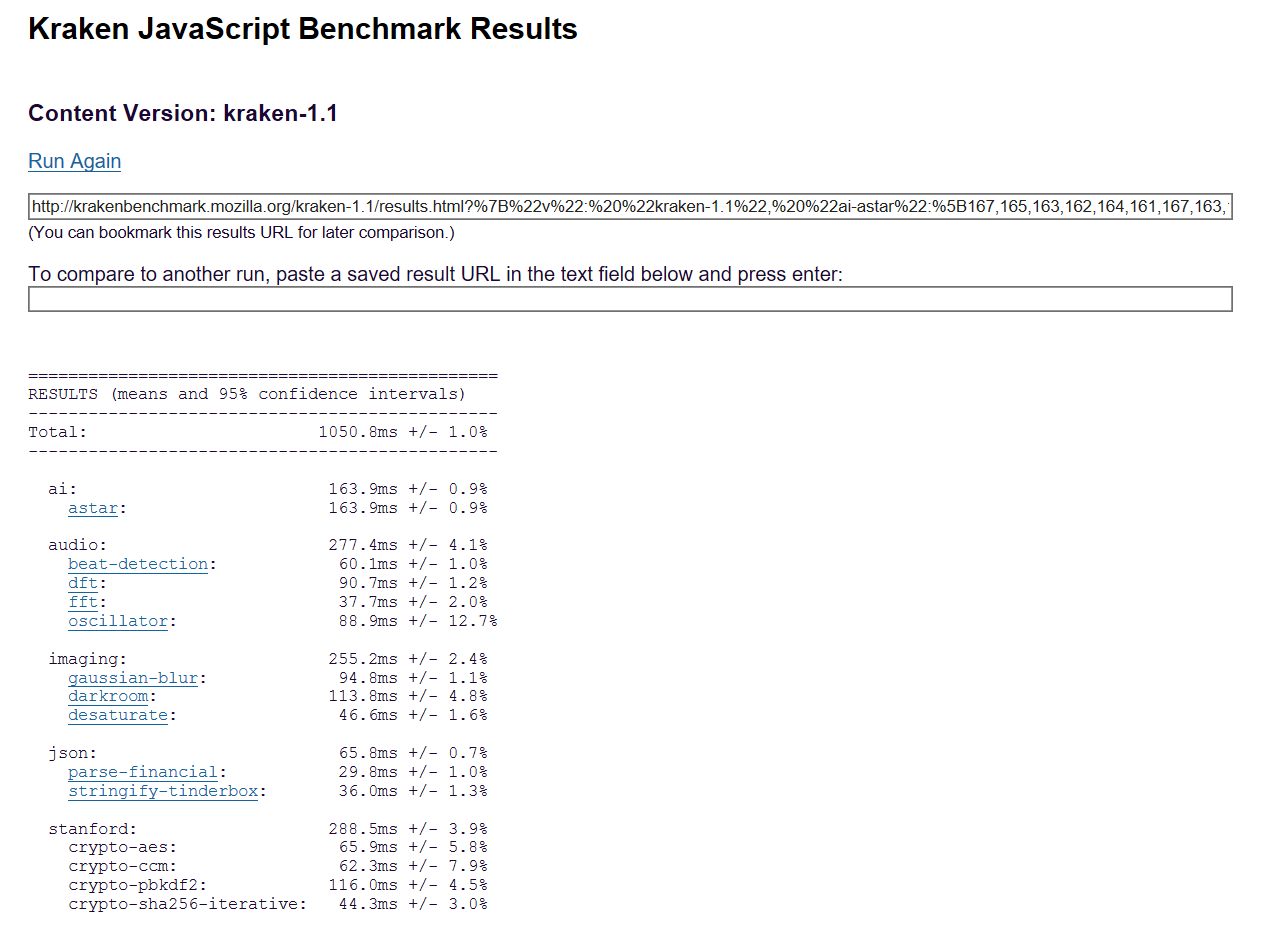Click the 'Total:' label
Screen dimensions: 1267x931
(58, 432)
